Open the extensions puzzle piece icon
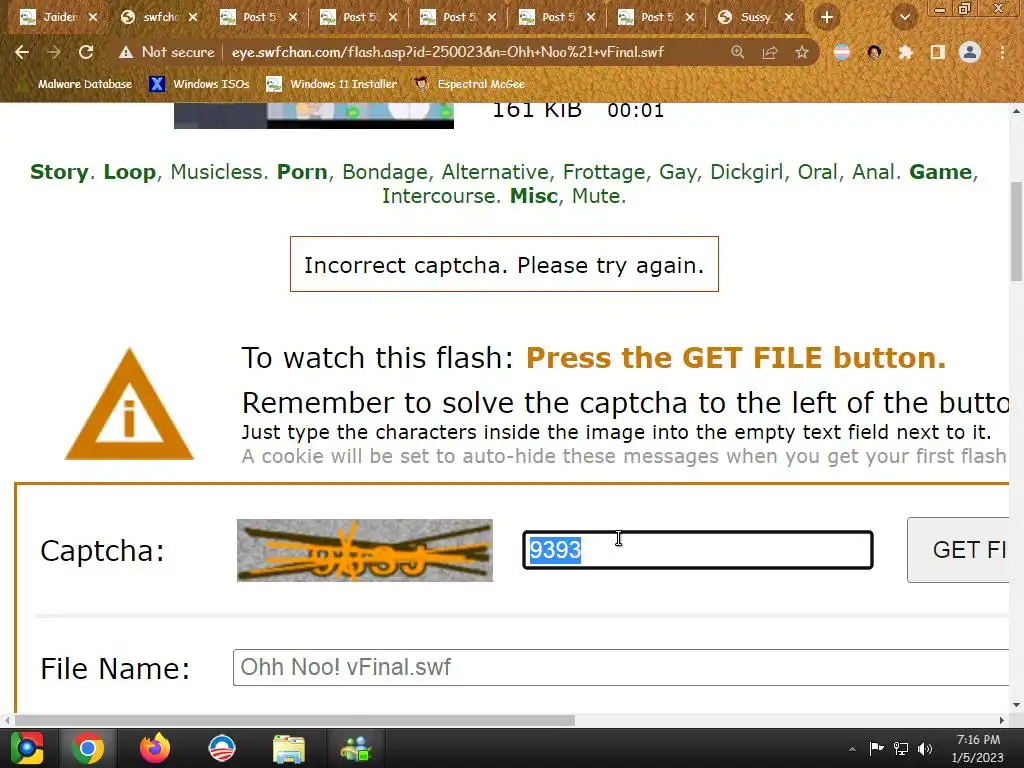The width and height of the screenshot is (1024, 768). [905, 52]
